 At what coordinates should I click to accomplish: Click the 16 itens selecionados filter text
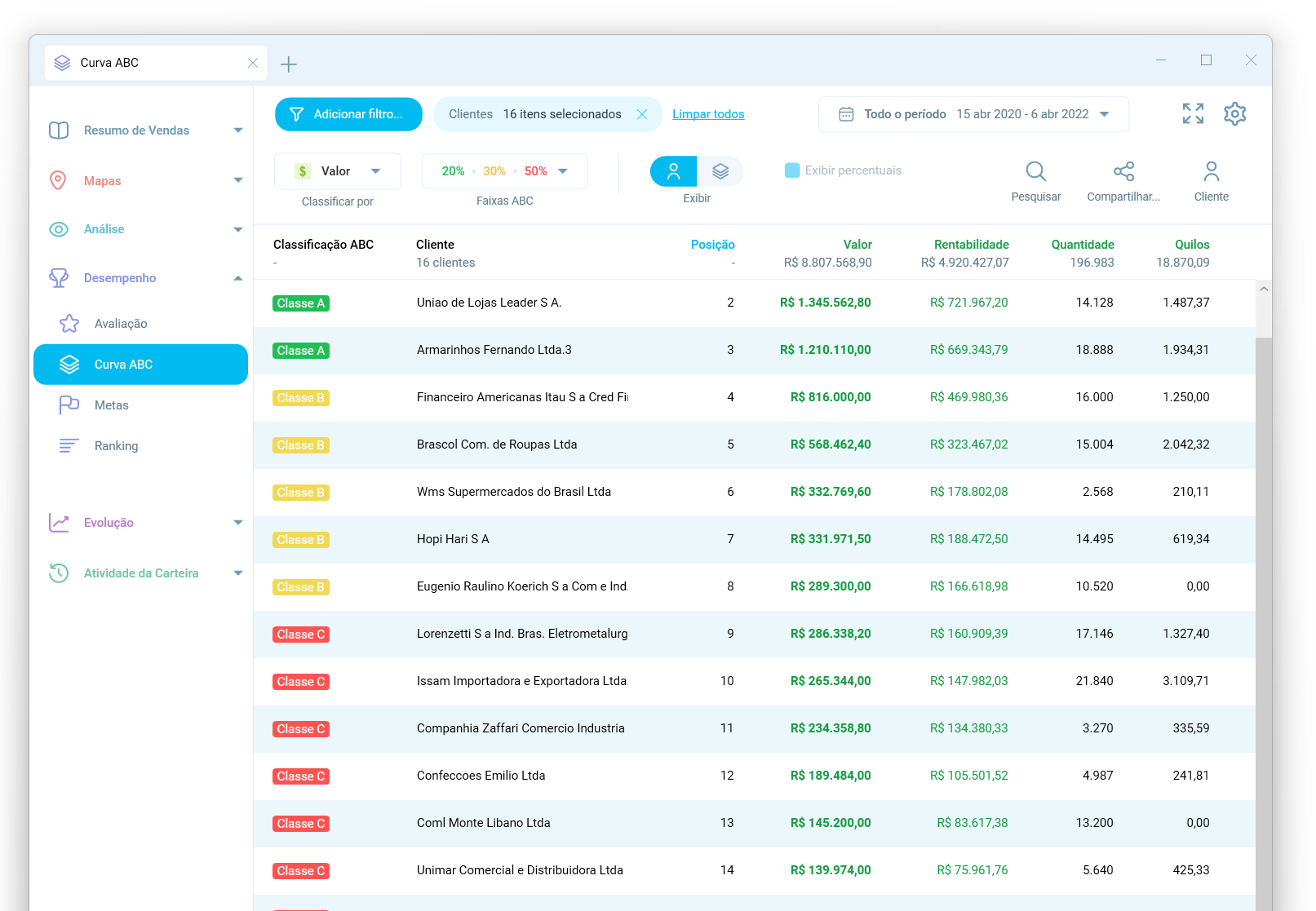click(x=562, y=114)
